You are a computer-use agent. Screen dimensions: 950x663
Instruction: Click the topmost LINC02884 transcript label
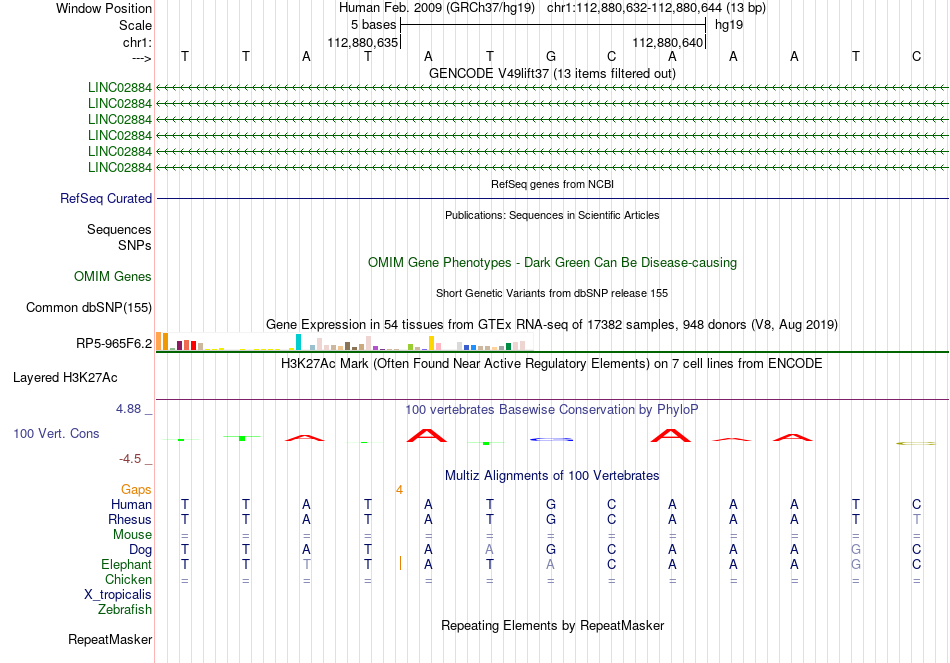coord(119,88)
